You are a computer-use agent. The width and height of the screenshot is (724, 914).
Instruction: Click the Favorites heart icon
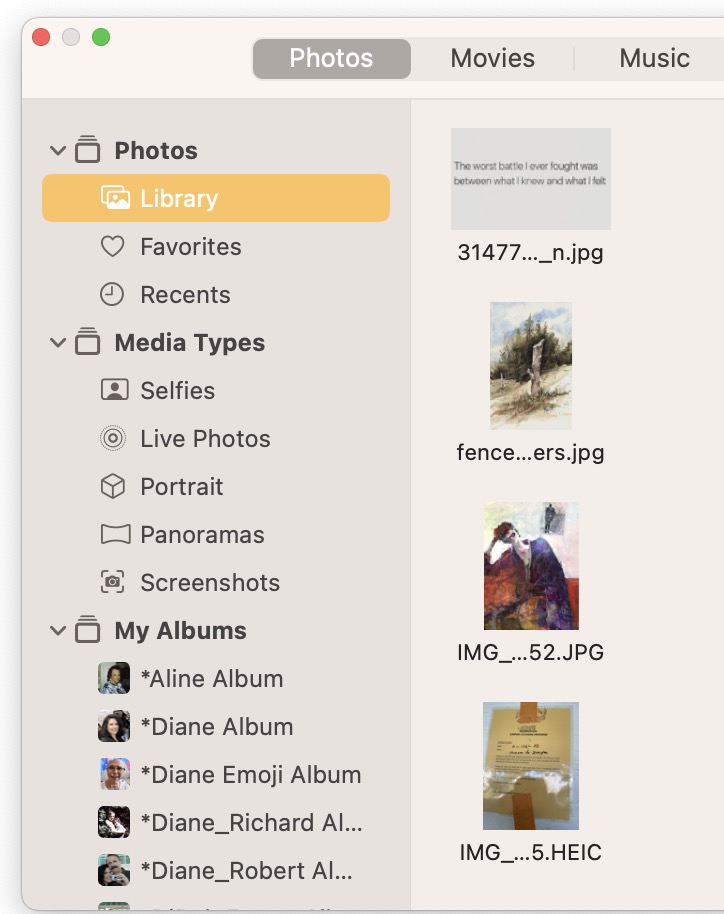[x=113, y=246]
